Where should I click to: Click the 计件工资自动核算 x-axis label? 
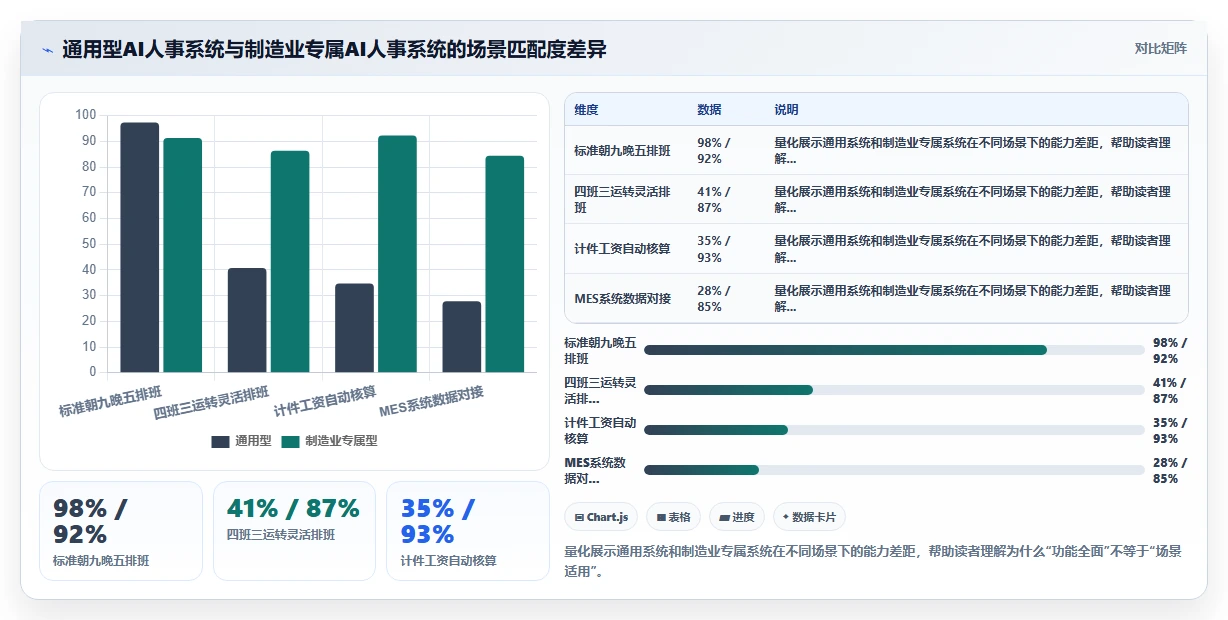coord(326,400)
